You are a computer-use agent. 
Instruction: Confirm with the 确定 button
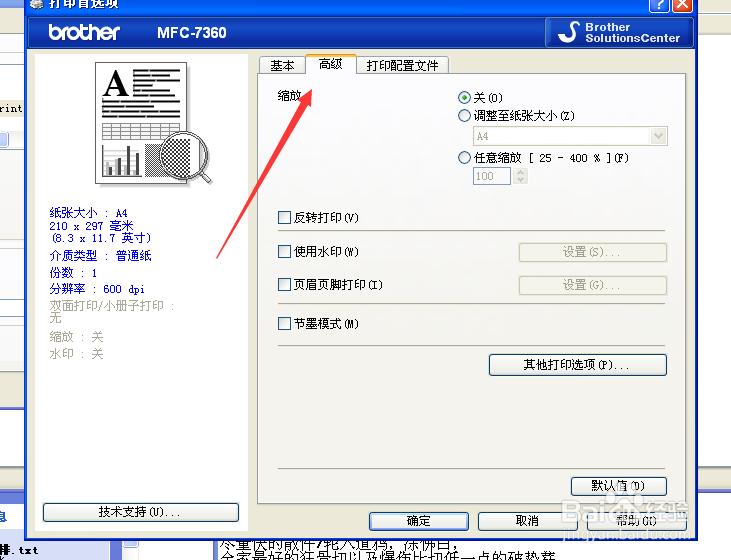coord(419,521)
